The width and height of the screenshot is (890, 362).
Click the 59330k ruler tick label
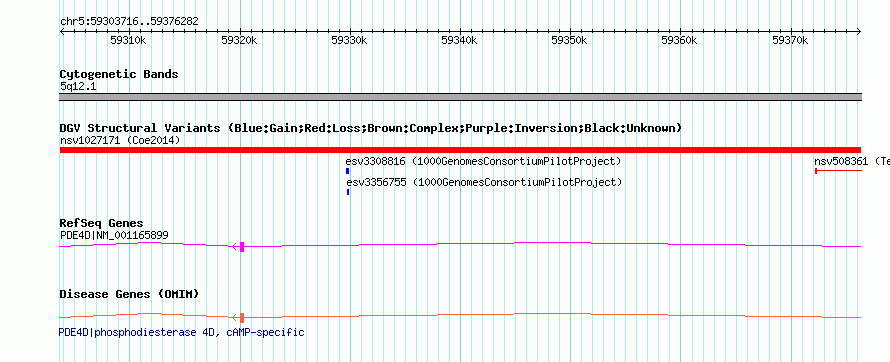[x=349, y=40]
